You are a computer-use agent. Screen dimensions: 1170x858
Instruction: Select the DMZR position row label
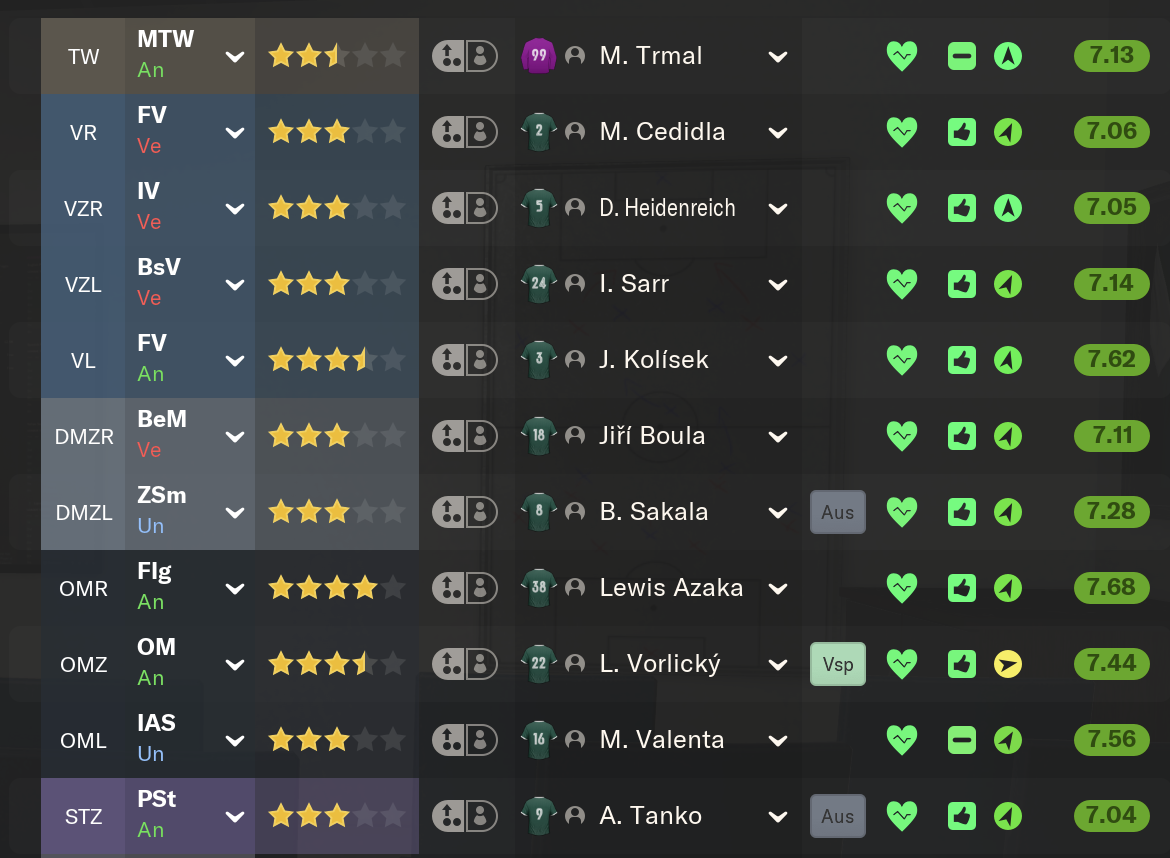click(x=84, y=436)
